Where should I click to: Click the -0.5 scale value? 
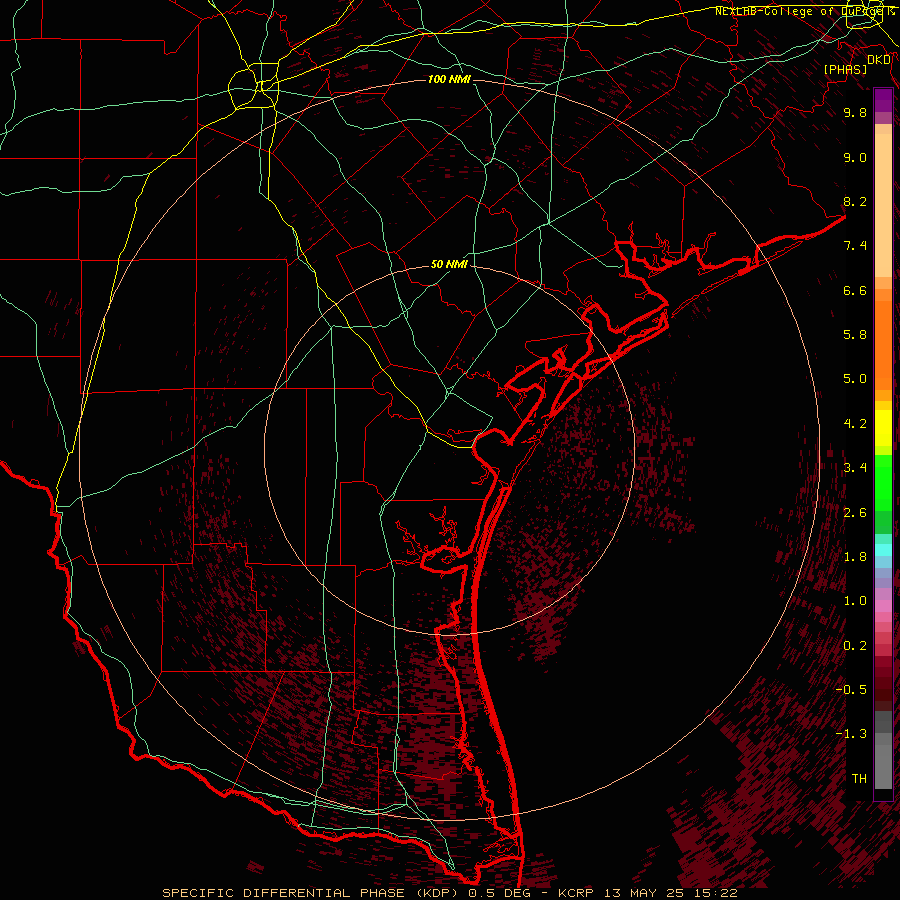click(851, 690)
